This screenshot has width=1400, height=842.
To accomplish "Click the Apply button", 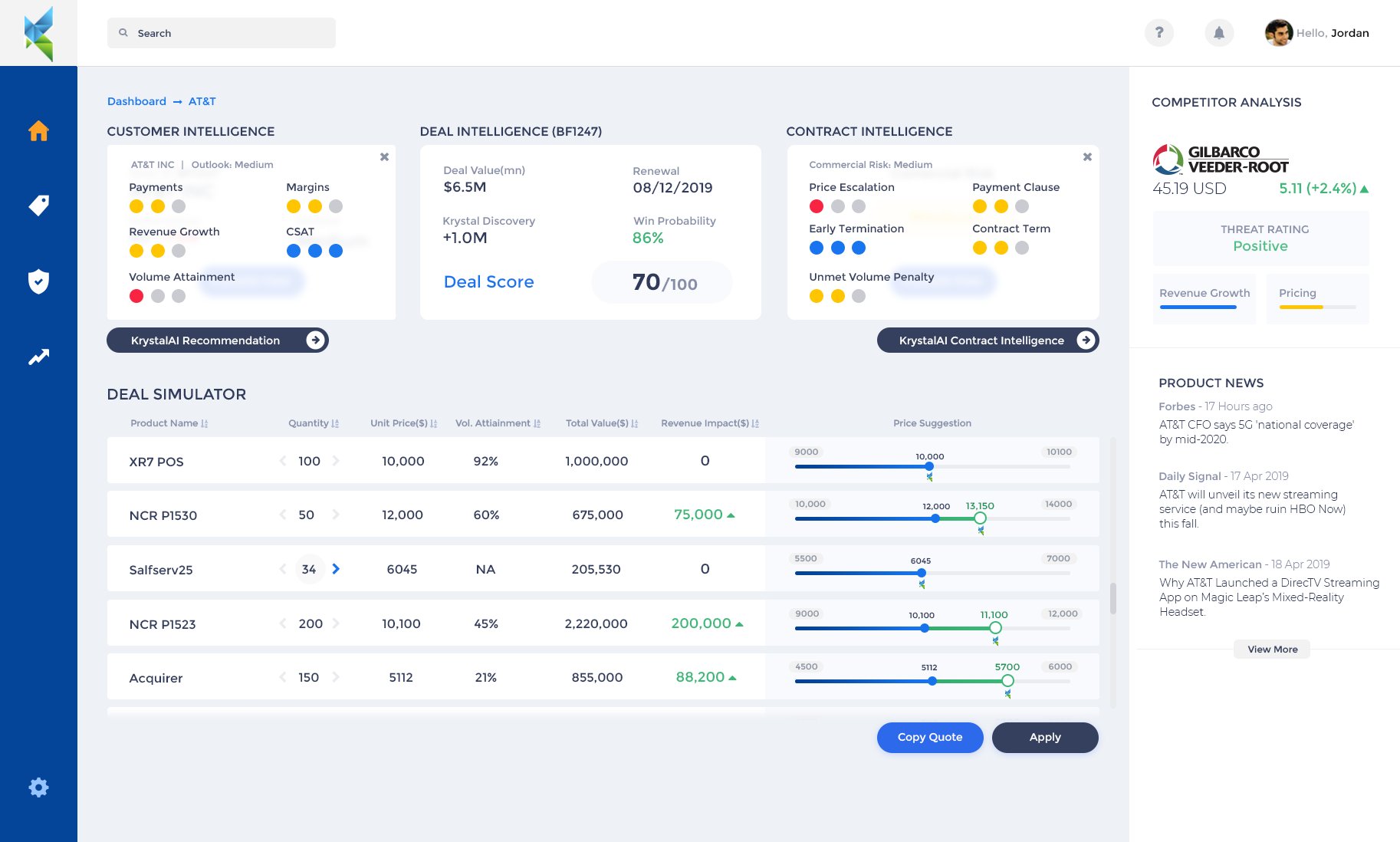I will coord(1045,737).
